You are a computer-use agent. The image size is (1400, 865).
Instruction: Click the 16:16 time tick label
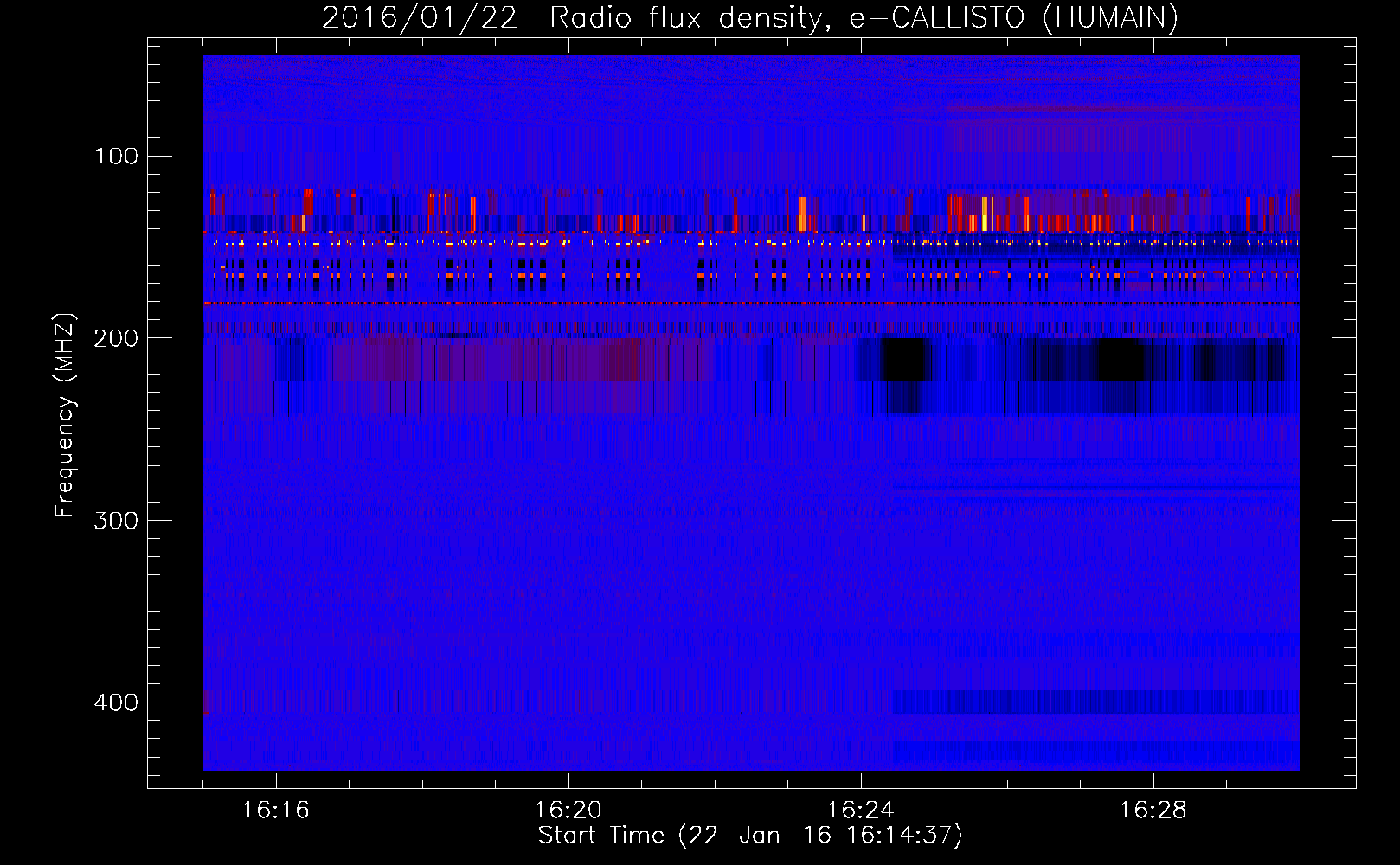pyautogui.click(x=276, y=811)
